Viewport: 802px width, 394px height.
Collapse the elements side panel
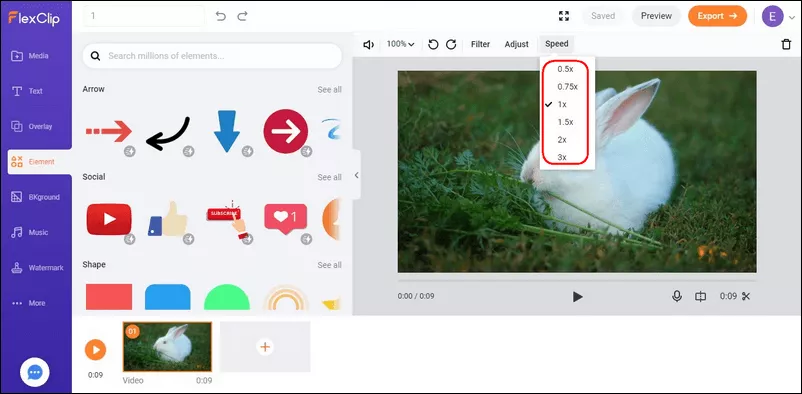(357, 175)
